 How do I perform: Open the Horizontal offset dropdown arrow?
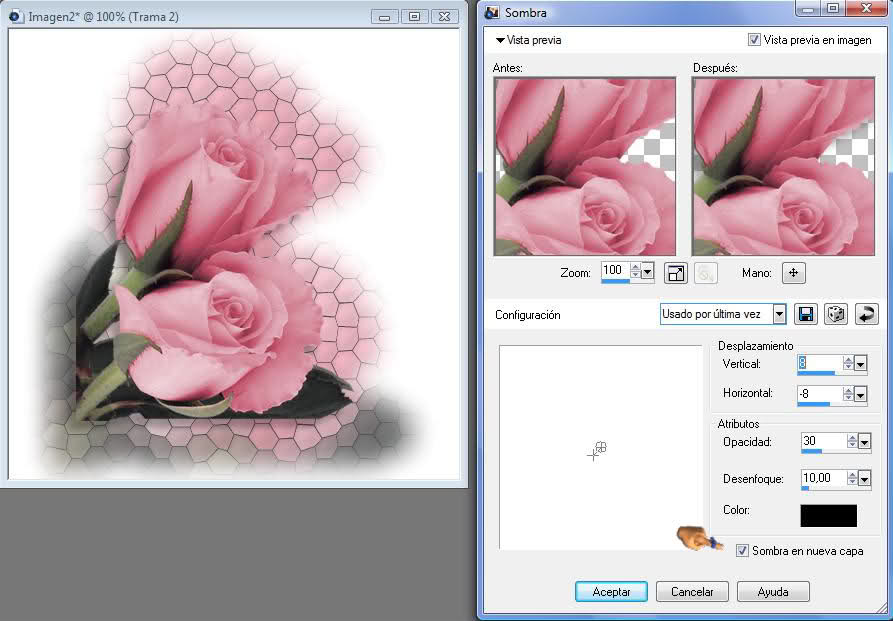pyautogui.click(x=861, y=394)
